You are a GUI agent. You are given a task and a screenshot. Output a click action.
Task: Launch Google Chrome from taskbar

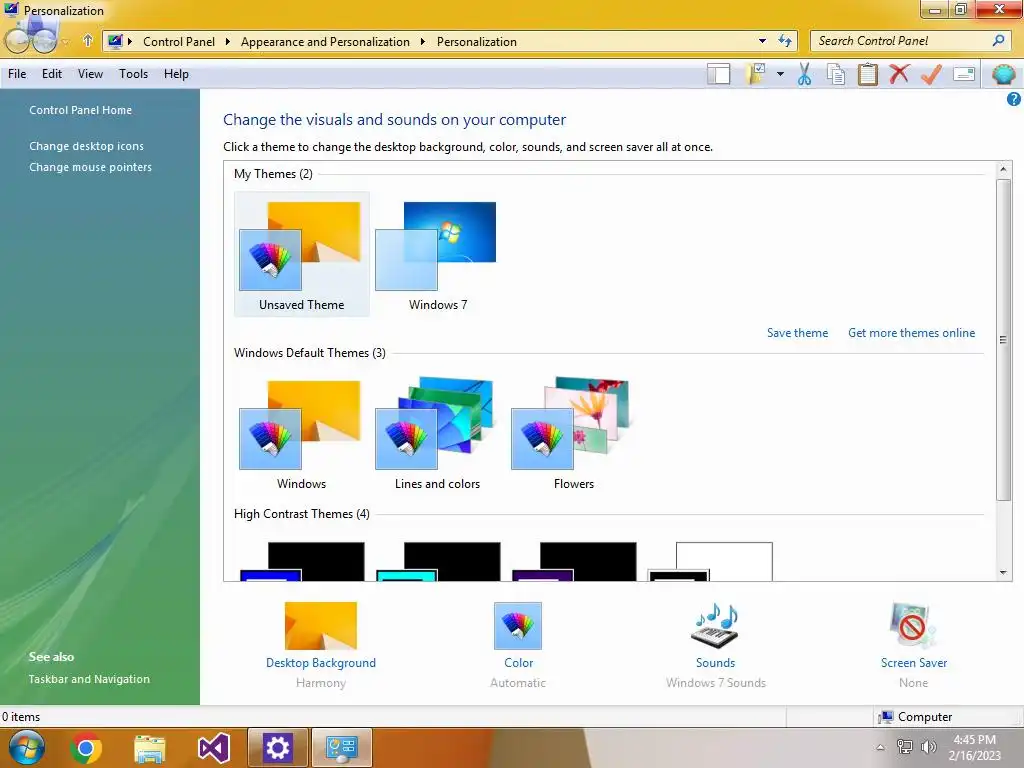pos(86,748)
